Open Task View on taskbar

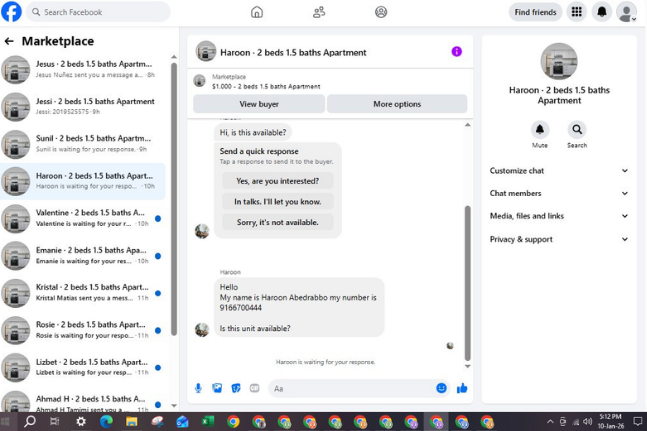pos(54,422)
